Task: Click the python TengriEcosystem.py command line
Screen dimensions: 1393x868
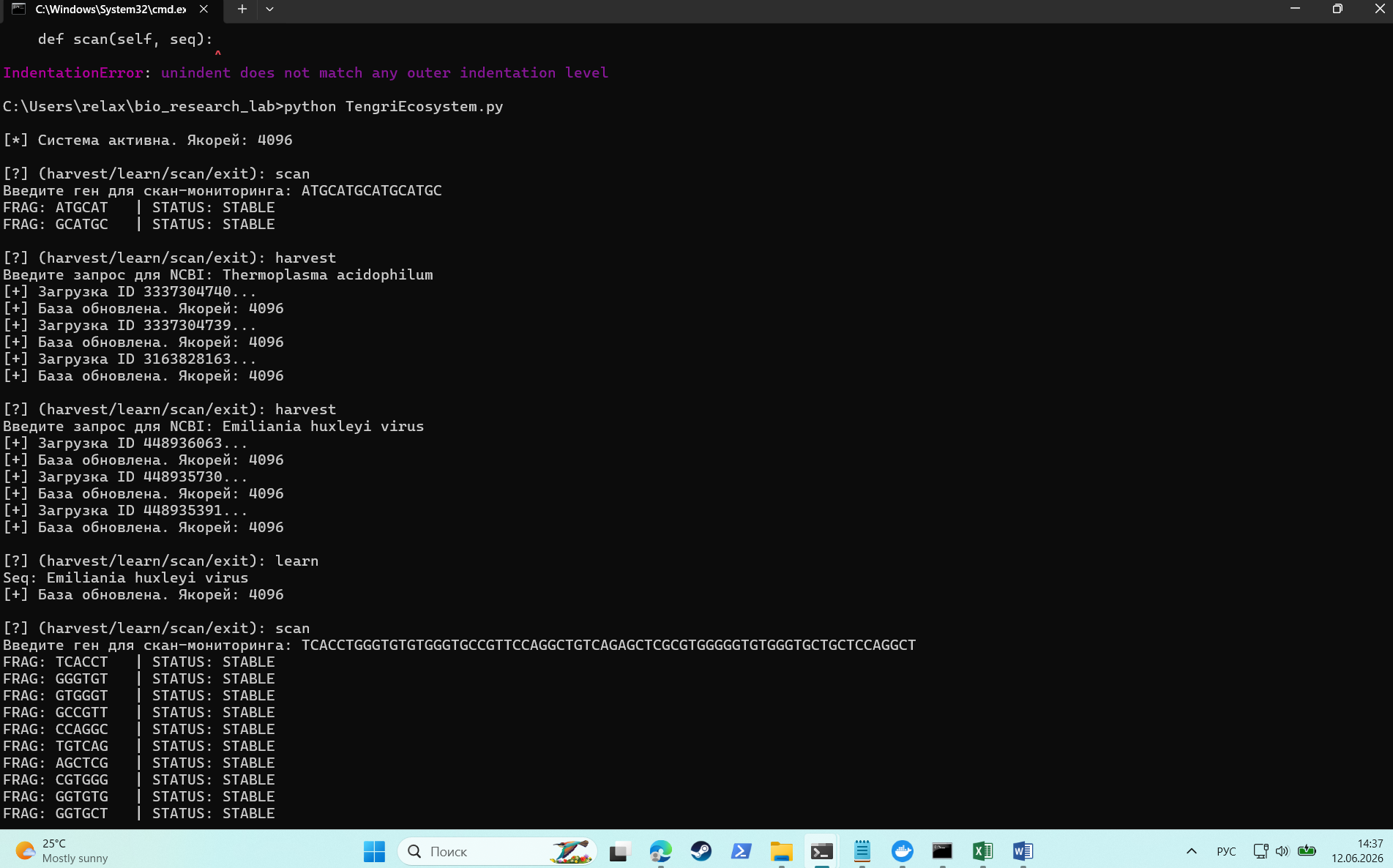Action: coord(253,107)
